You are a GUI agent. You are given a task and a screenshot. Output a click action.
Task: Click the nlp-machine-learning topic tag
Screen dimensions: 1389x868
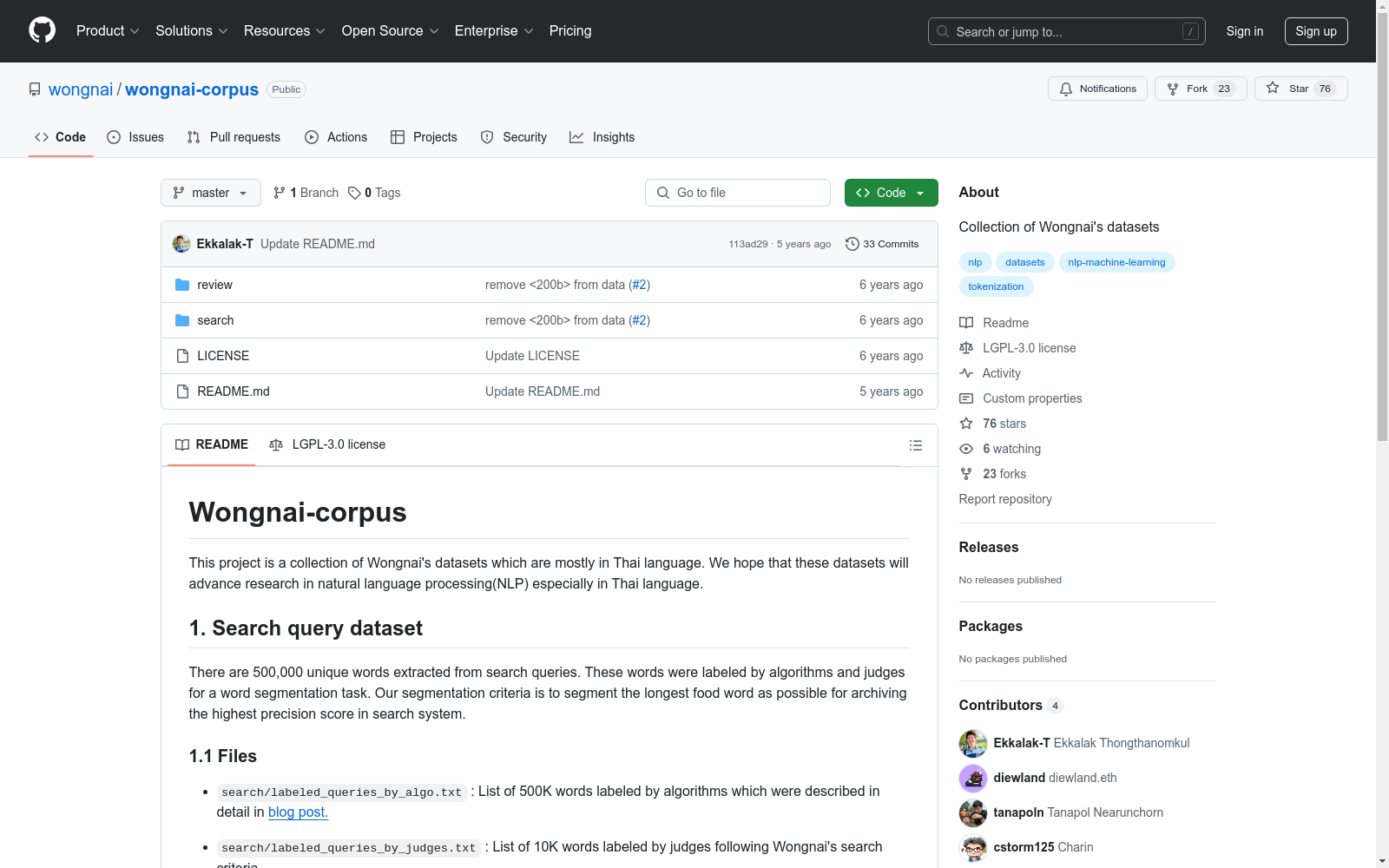[1116, 262]
